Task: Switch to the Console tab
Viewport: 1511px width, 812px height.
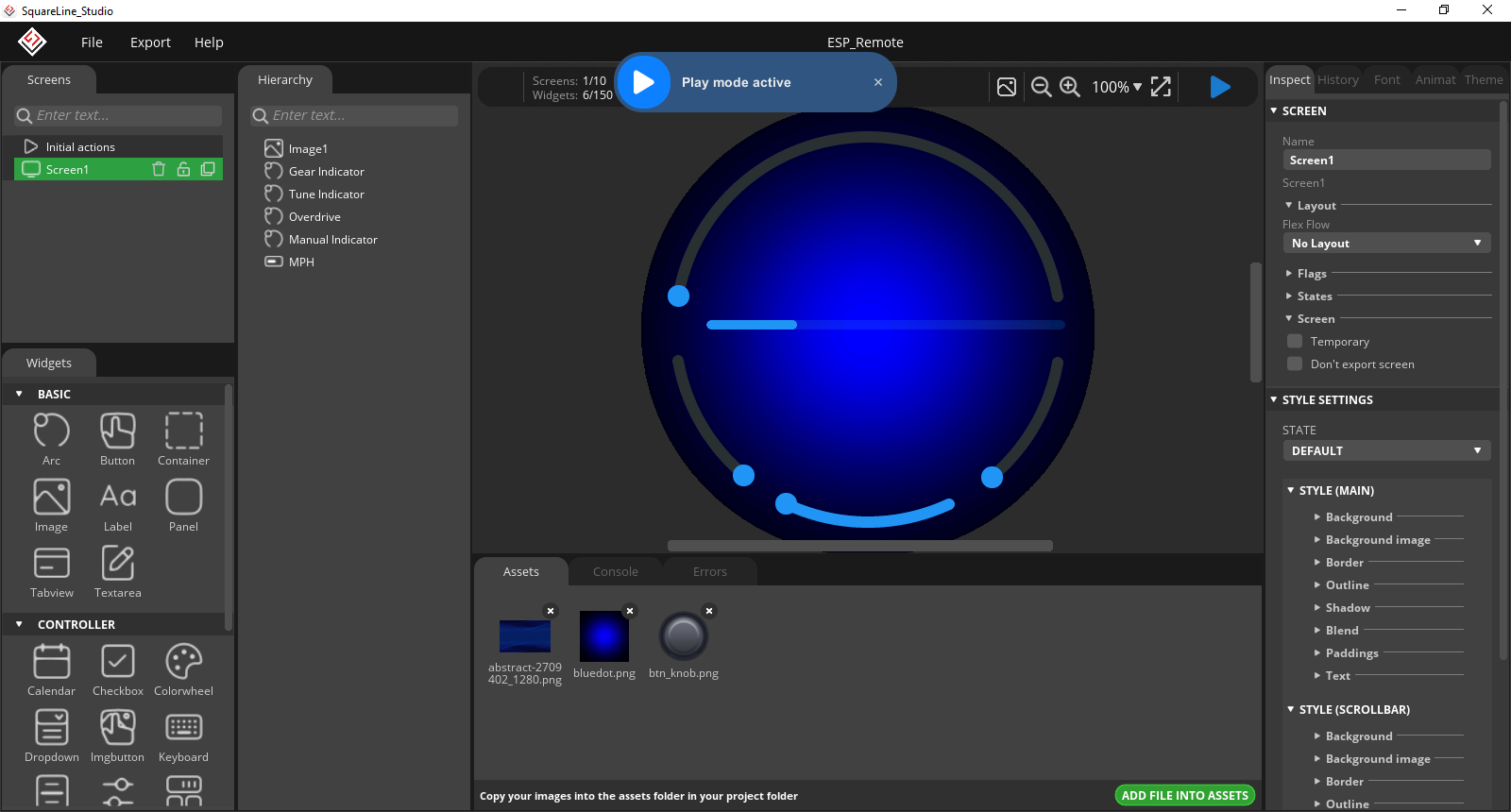Action: click(x=616, y=571)
